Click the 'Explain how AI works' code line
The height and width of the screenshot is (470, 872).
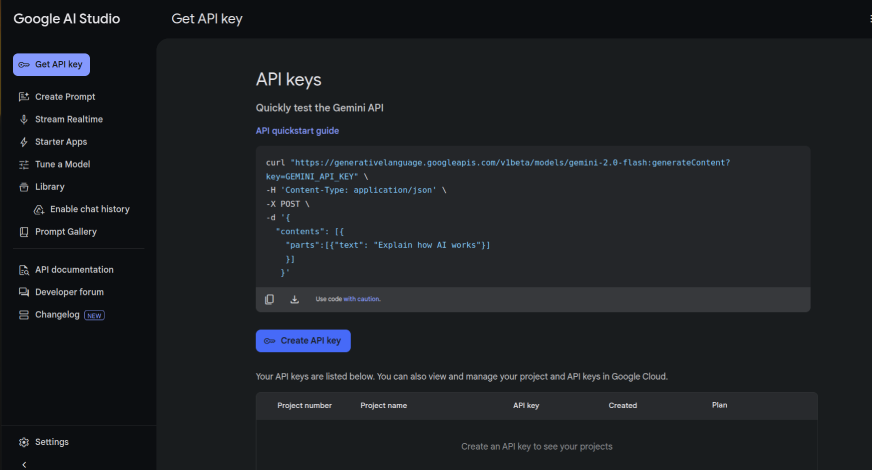[388, 245]
